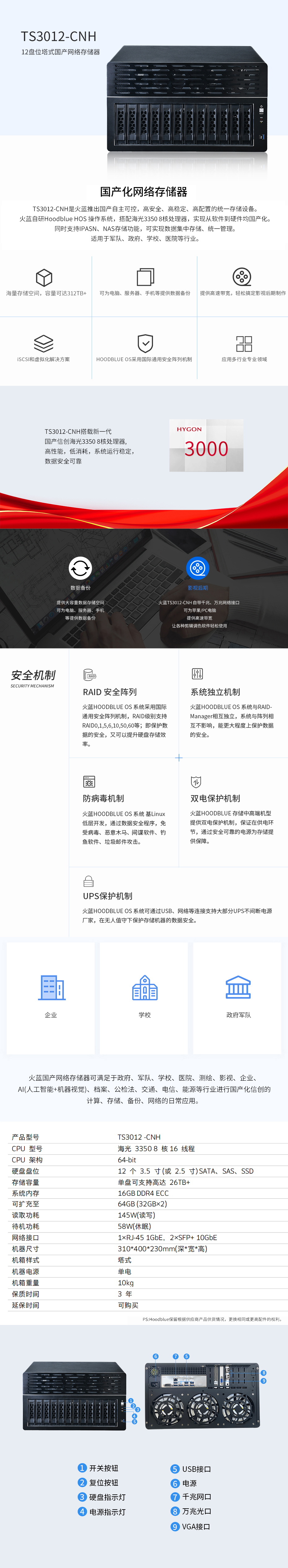The image size is (288, 1568).
Task: Click the 学校 school building icon
Action: (145, 987)
